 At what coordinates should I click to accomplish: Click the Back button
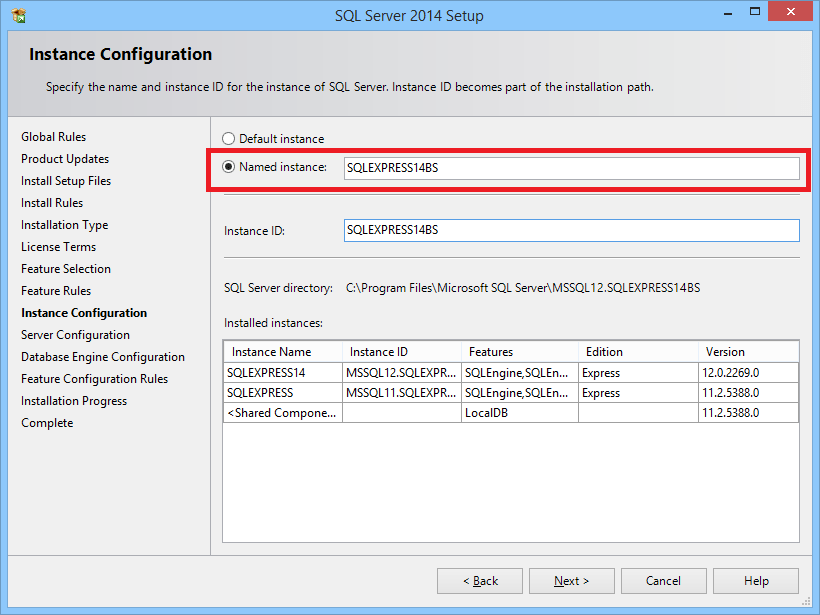(x=479, y=580)
